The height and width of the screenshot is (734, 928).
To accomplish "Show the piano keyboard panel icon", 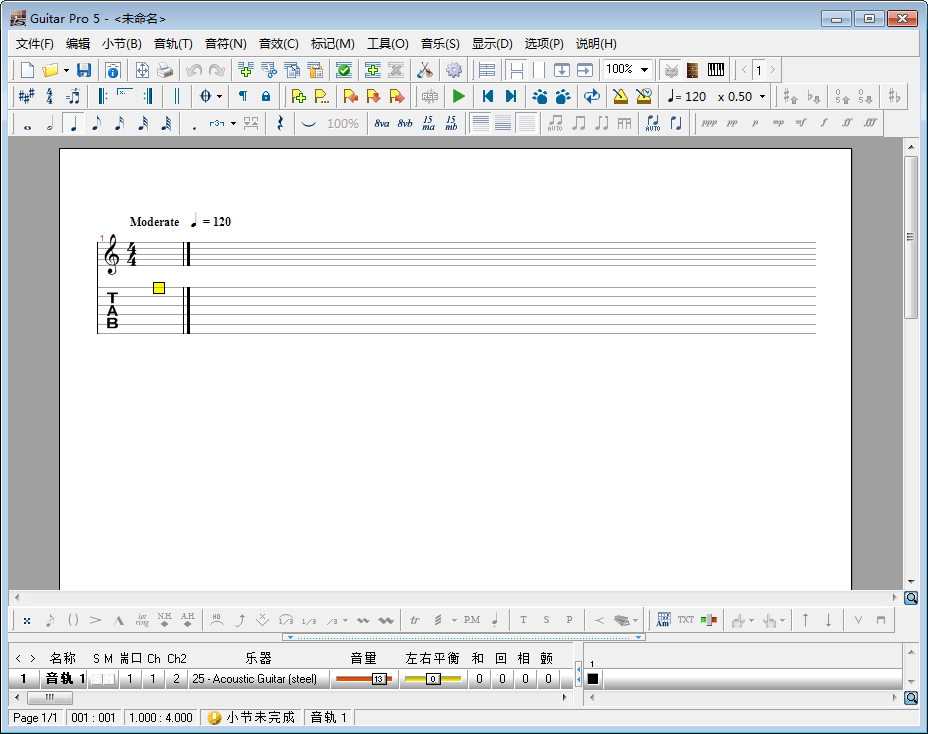I will (716, 70).
